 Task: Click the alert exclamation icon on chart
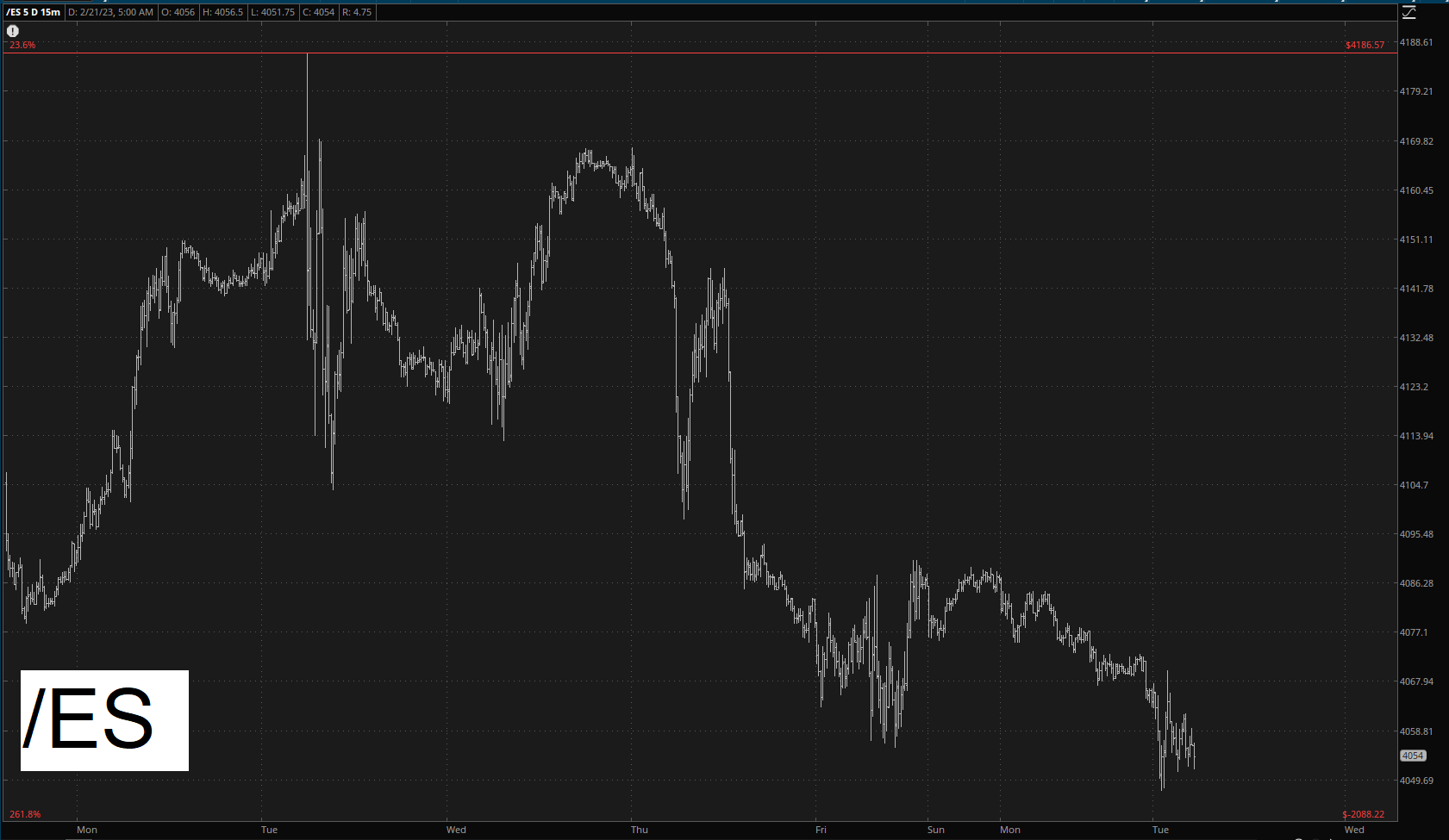13,31
